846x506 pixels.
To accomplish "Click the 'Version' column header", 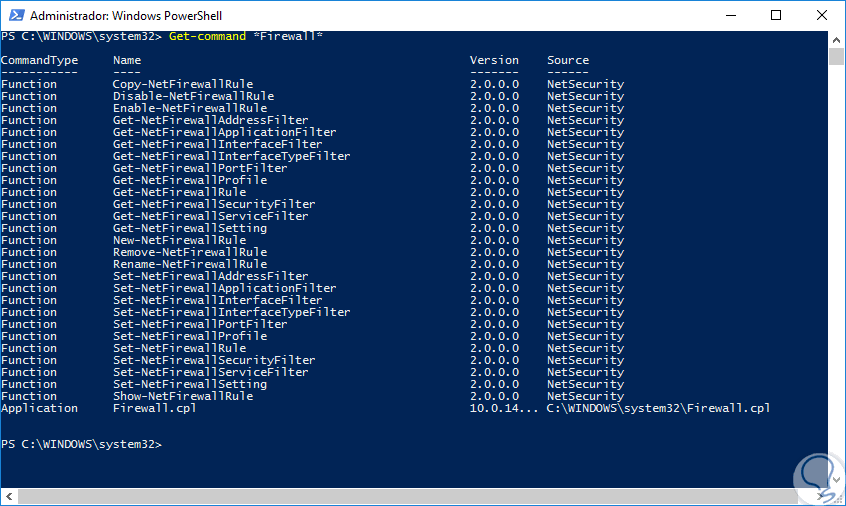I will tap(494, 60).
